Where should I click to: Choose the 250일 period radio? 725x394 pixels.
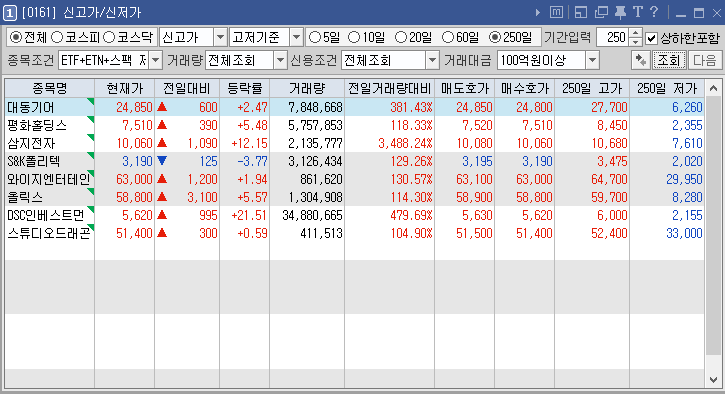pyautogui.click(x=495, y=37)
